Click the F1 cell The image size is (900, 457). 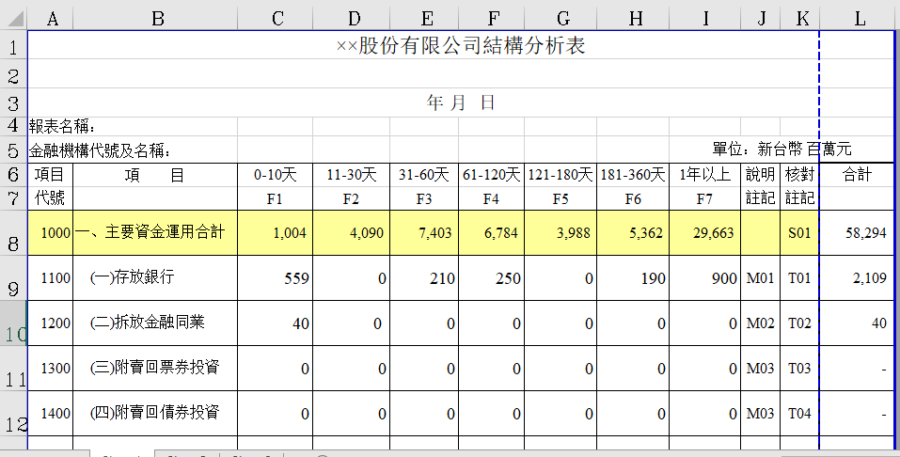pos(276,199)
